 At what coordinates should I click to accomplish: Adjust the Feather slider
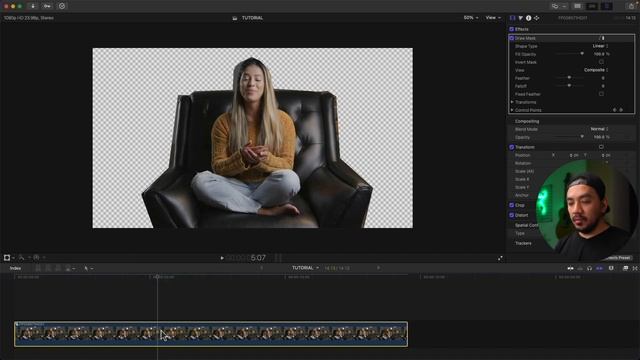(x=570, y=78)
